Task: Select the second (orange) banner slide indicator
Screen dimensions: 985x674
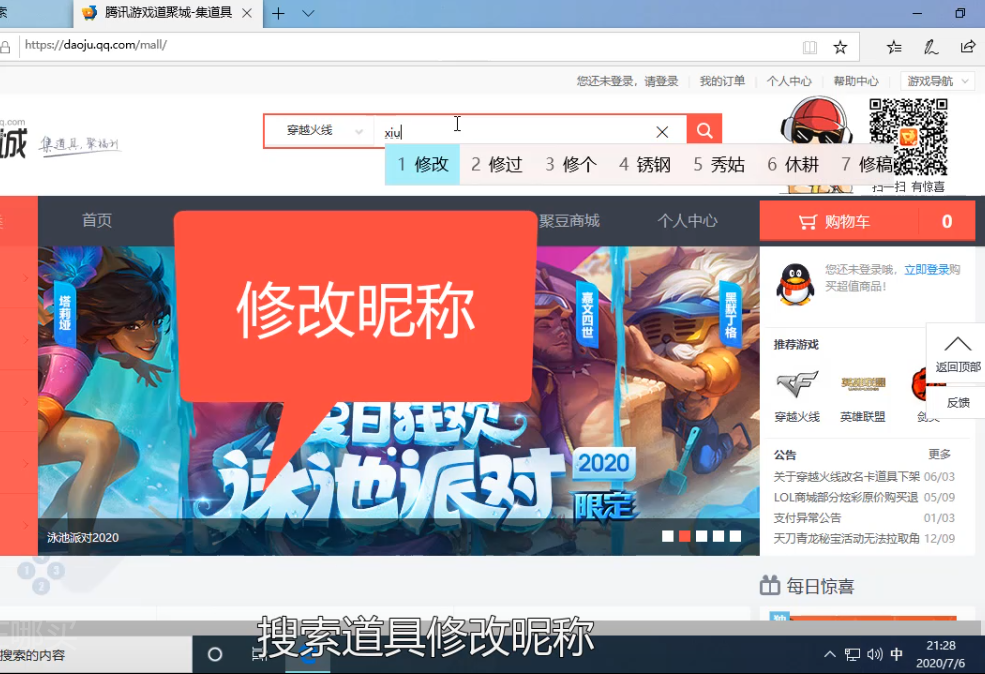Action: pyautogui.click(x=685, y=536)
